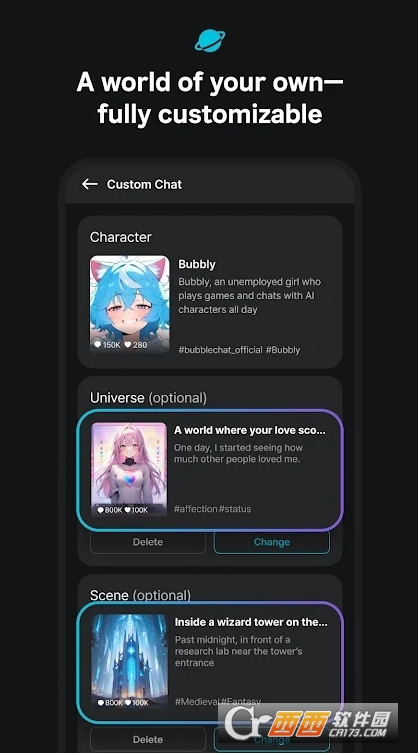Open the wizard tower scene thumbnail
The width and height of the screenshot is (418, 753).
tap(129, 661)
